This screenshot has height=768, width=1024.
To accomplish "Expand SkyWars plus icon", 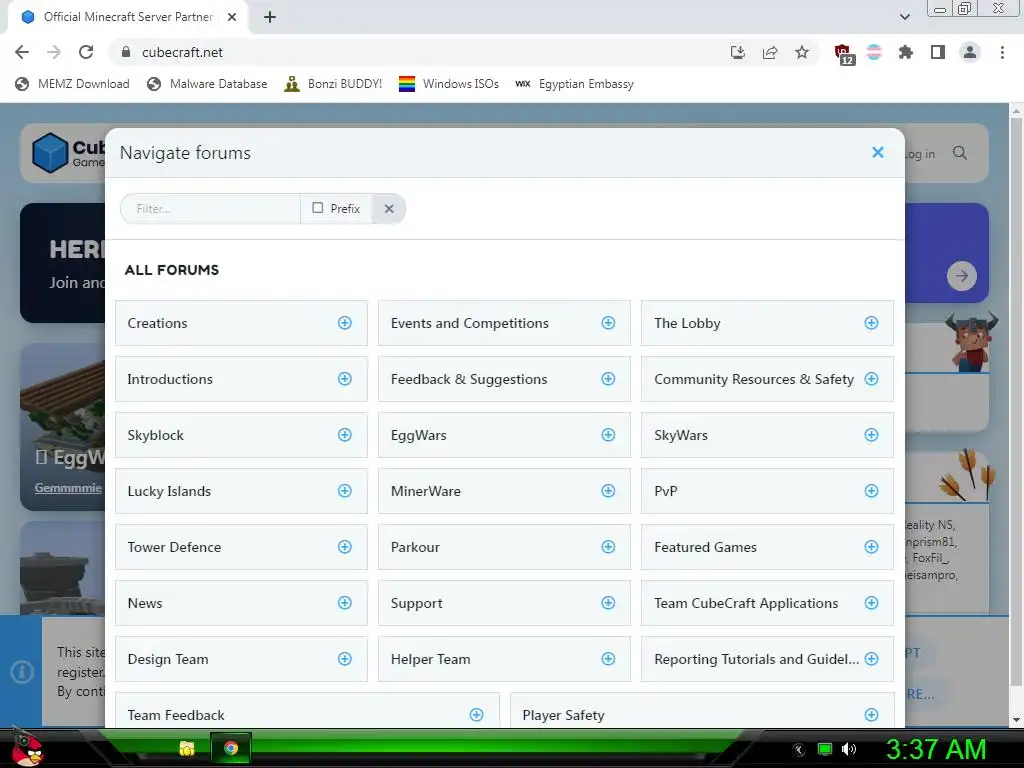I will pyautogui.click(x=871, y=435).
